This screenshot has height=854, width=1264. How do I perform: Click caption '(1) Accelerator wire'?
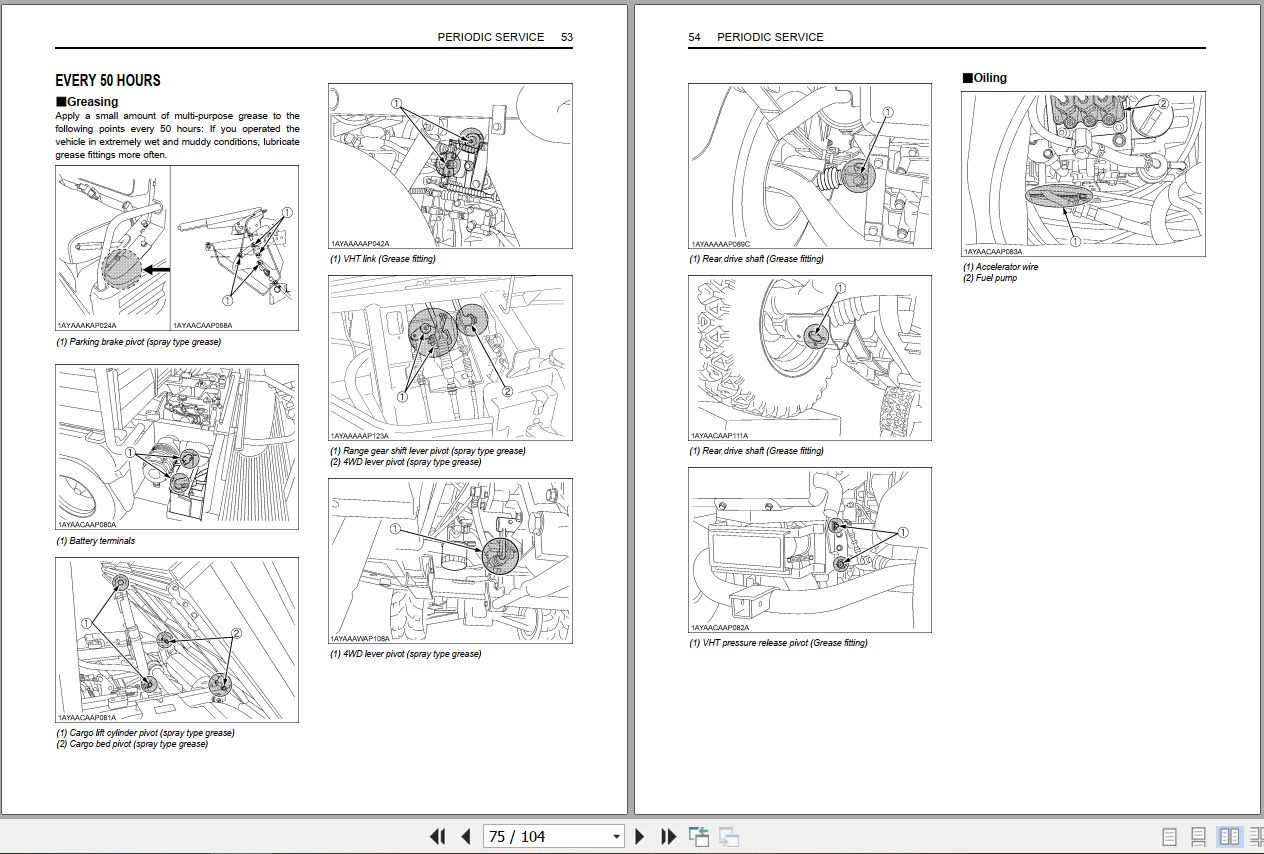1001,267
